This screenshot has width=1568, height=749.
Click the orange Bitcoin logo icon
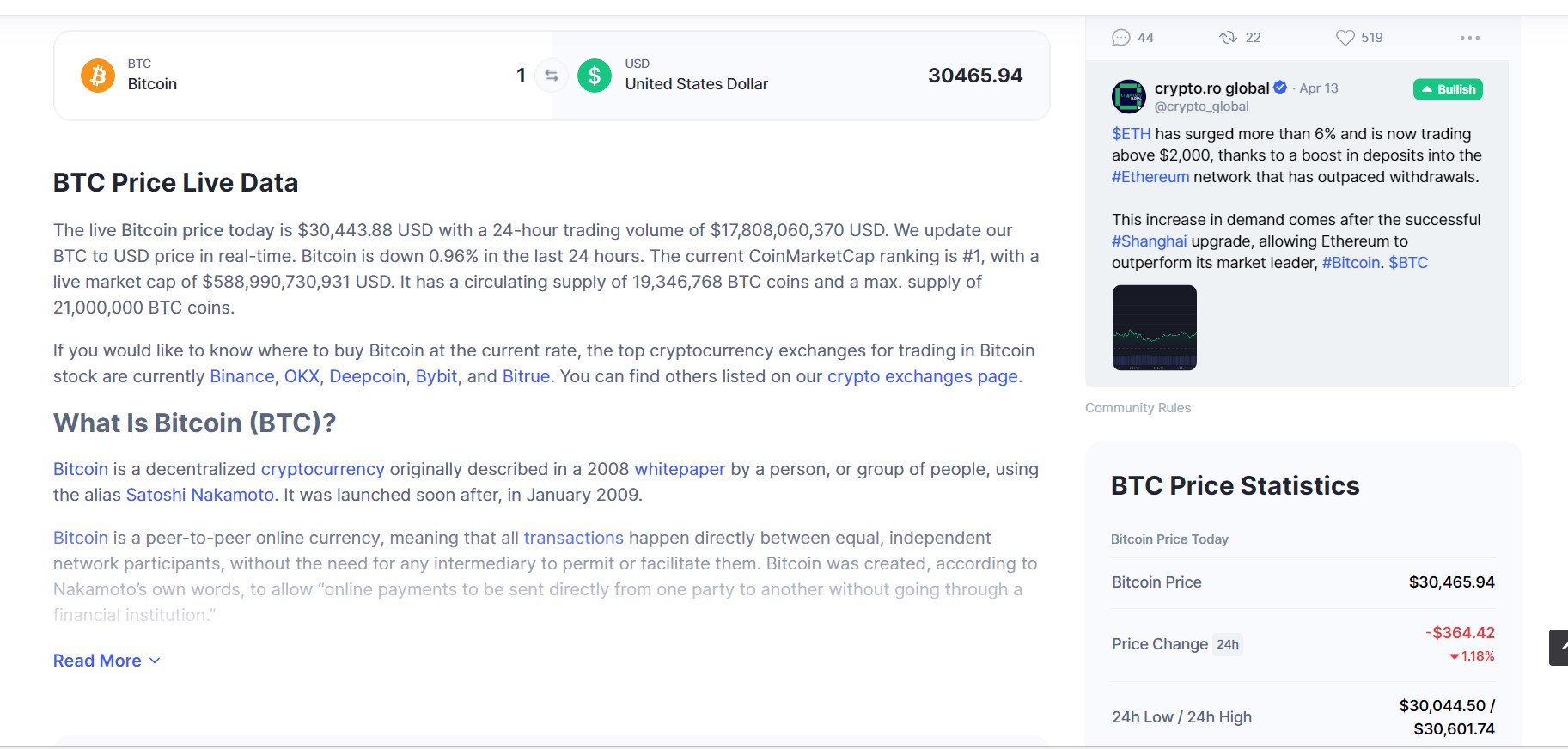98,76
